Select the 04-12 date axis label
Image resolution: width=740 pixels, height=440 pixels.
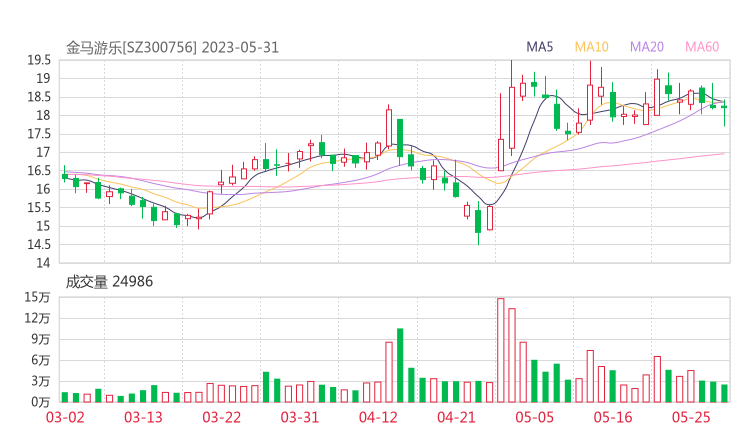pyautogui.click(x=378, y=417)
